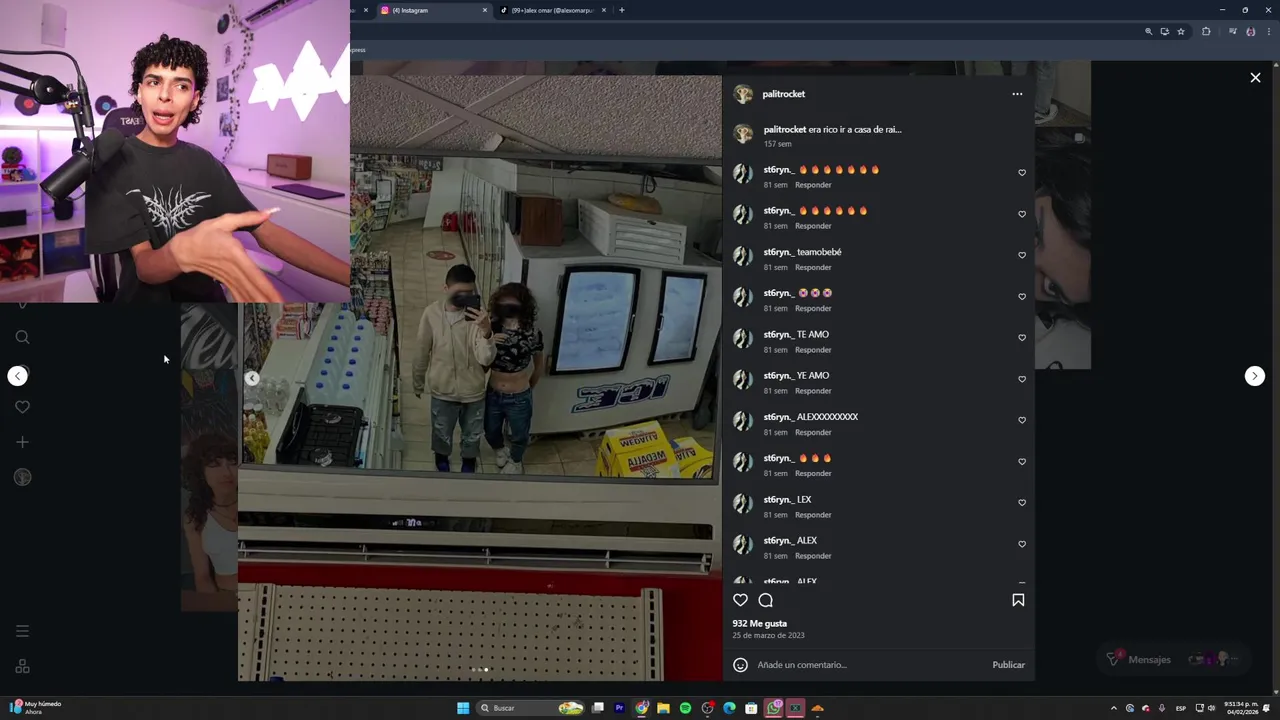Go to the previous post with left arrow

click(x=18, y=376)
